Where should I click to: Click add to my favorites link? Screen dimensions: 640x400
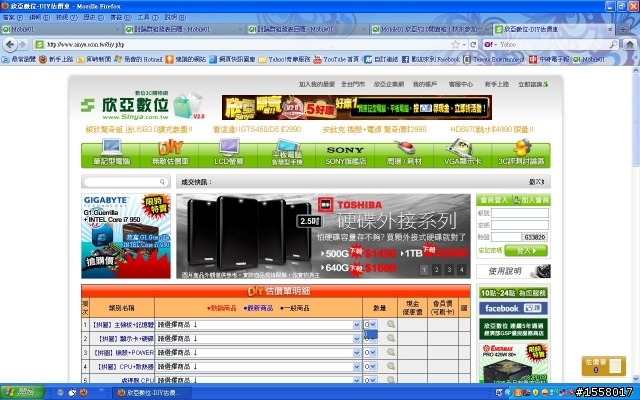coord(316,84)
